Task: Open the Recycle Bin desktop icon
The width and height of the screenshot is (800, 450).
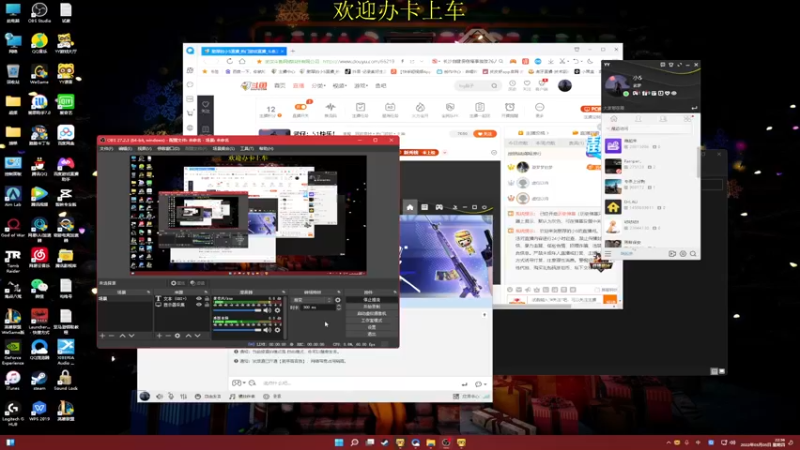Action: tap(13, 73)
